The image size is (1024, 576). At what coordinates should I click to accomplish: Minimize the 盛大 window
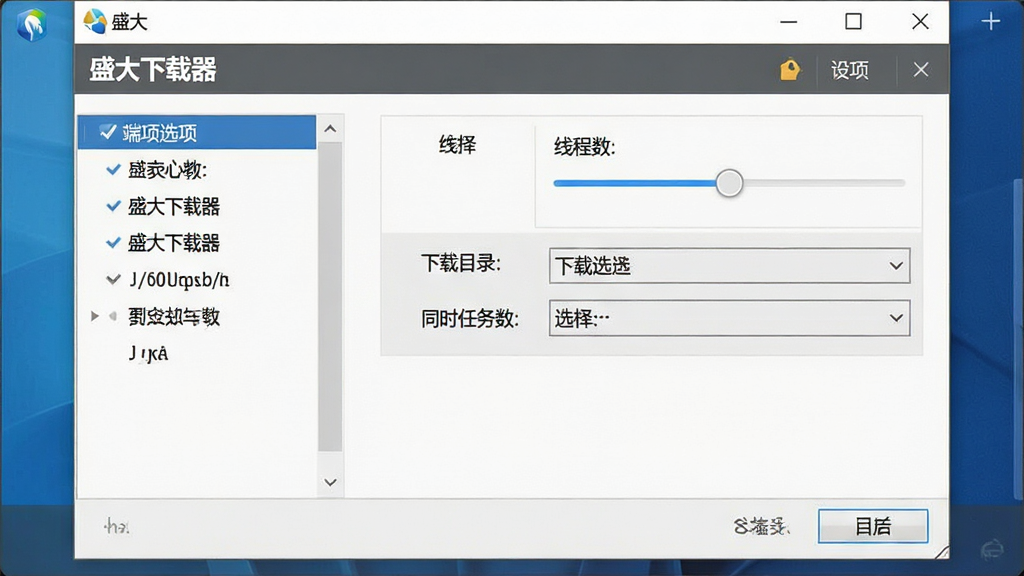pyautogui.click(x=789, y=22)
